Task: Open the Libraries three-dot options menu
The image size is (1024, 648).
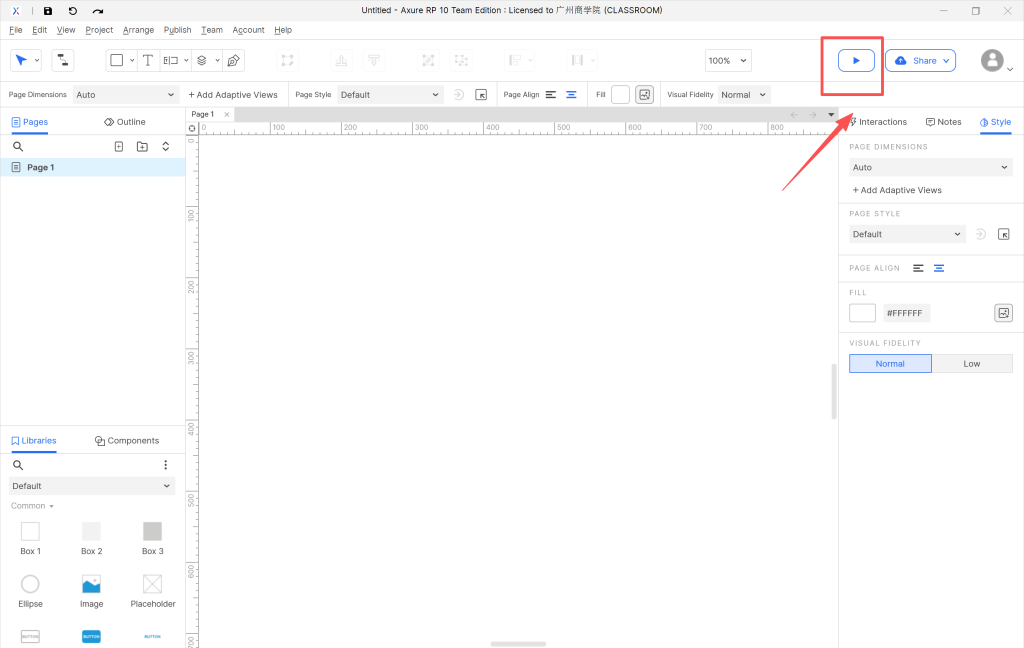Action: (x=166, y=465)
